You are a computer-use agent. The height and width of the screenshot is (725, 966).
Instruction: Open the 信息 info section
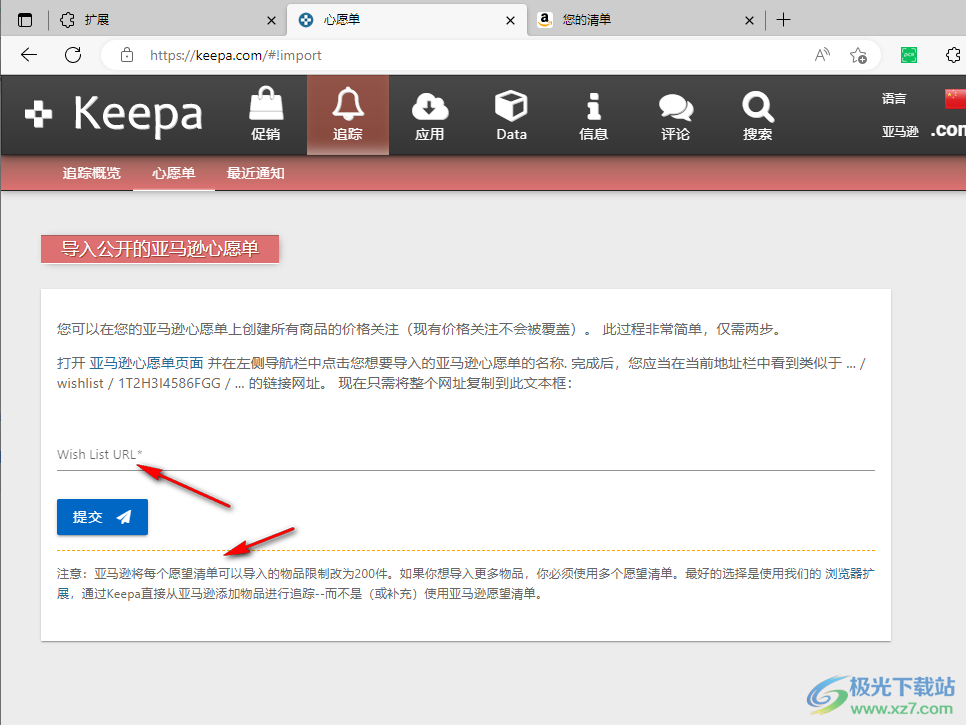(x=594, y=115)
